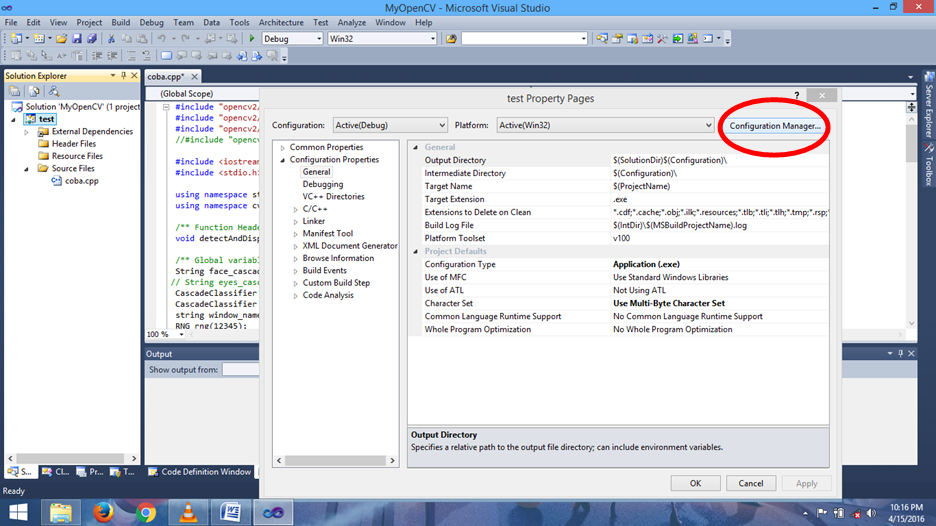
Task: Collapse the Configuration Properties node
Action: point(283,160)
